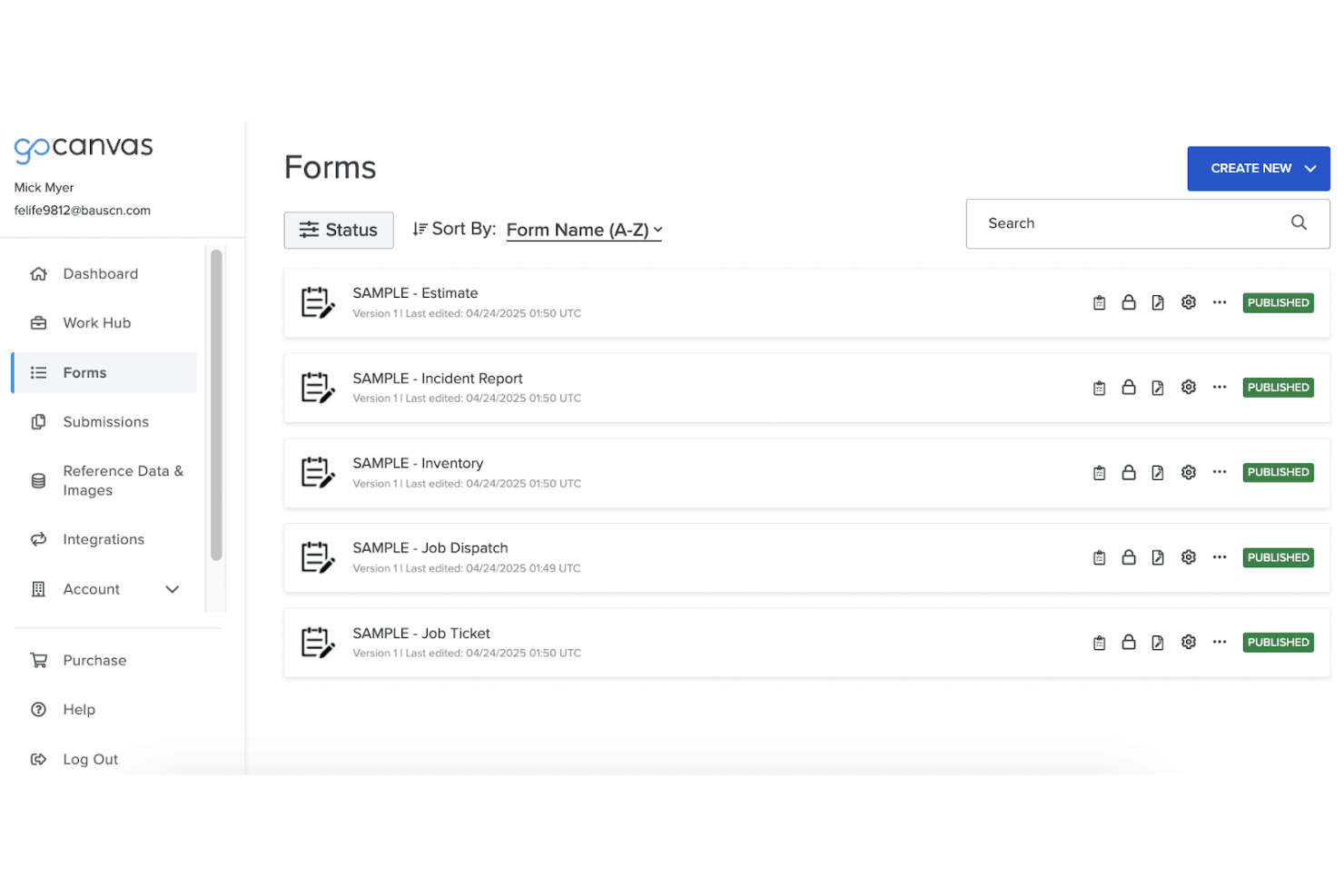1344x896 pixels.
Task: Click the PUBLISHED badge on SAMPLE - Estimate
Action: 1278,302
